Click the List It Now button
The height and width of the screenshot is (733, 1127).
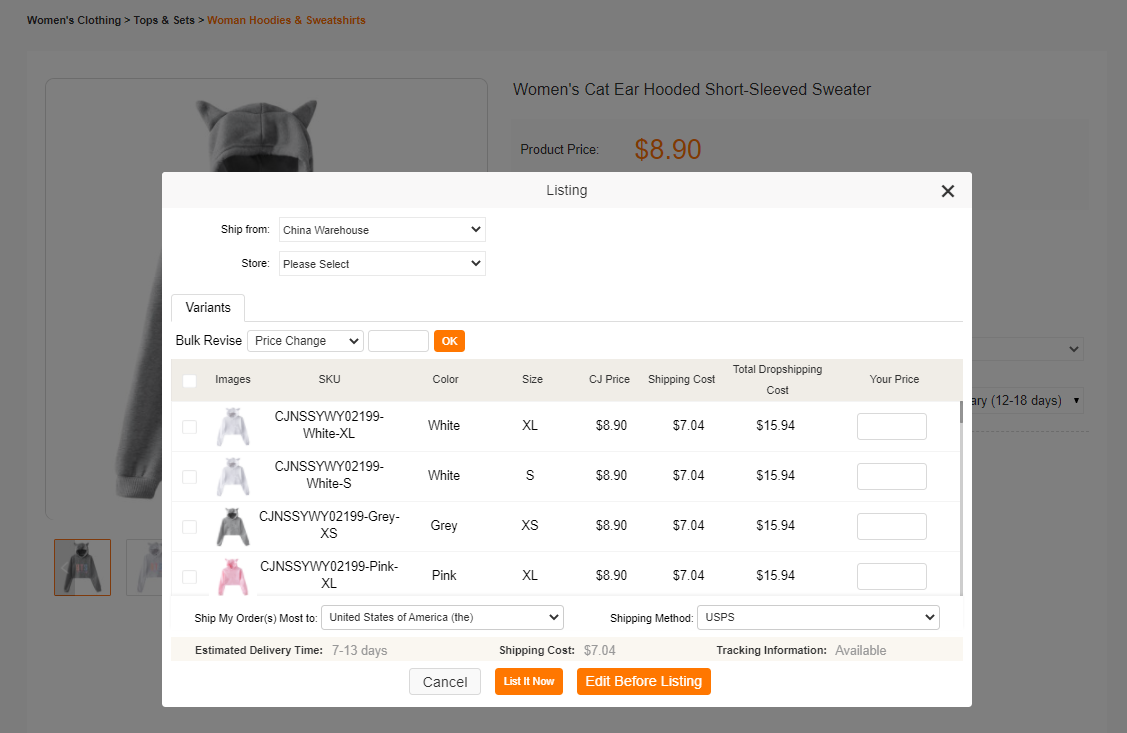click(x=529, y=682)
